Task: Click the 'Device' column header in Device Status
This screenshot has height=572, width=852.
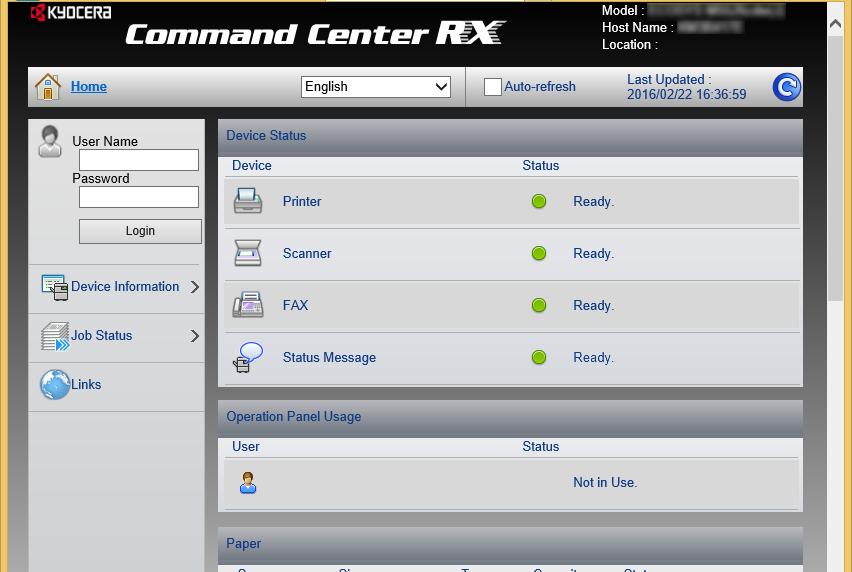Action: coord(252,166)
